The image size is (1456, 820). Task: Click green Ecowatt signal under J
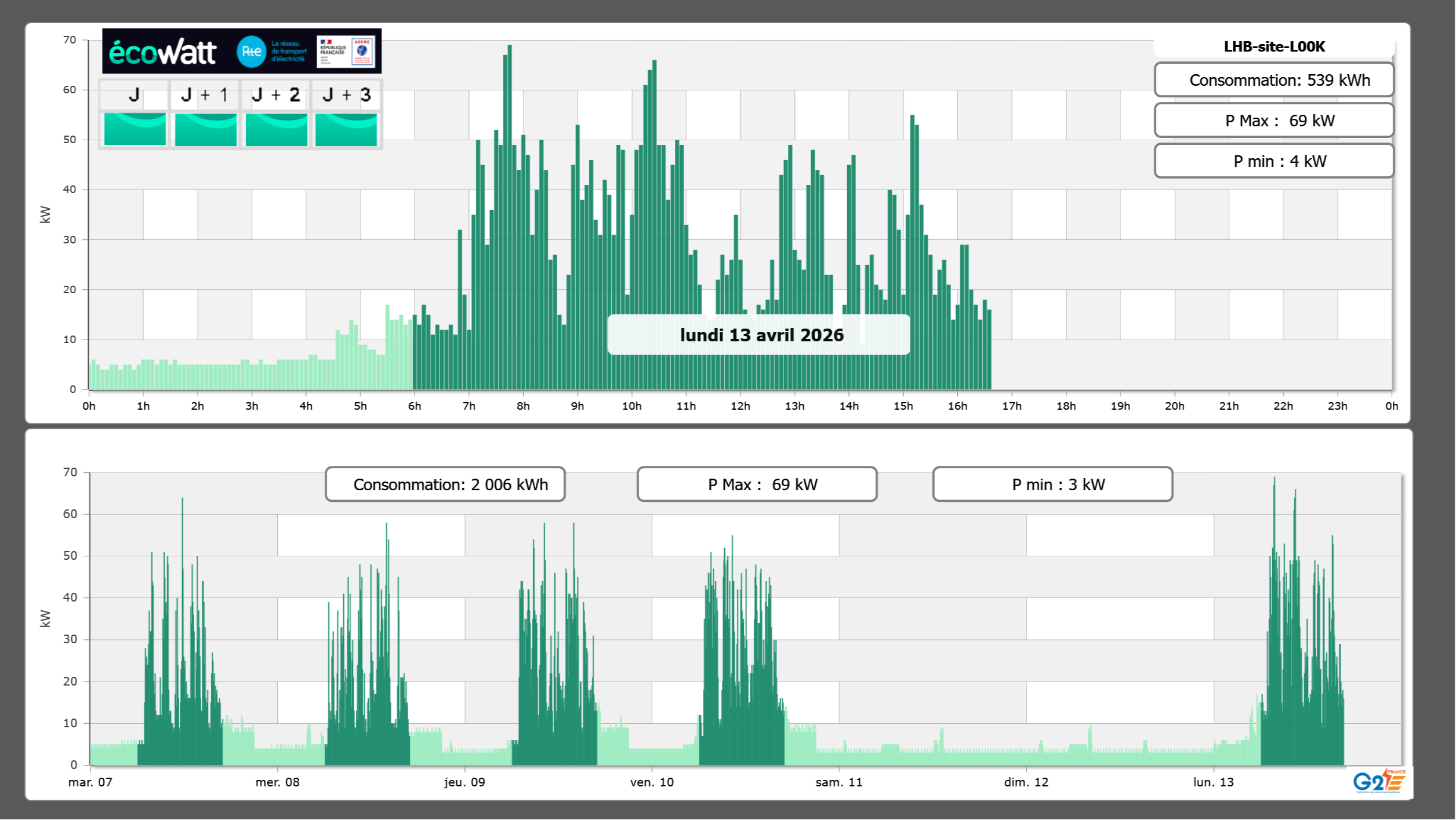point(135,129)
